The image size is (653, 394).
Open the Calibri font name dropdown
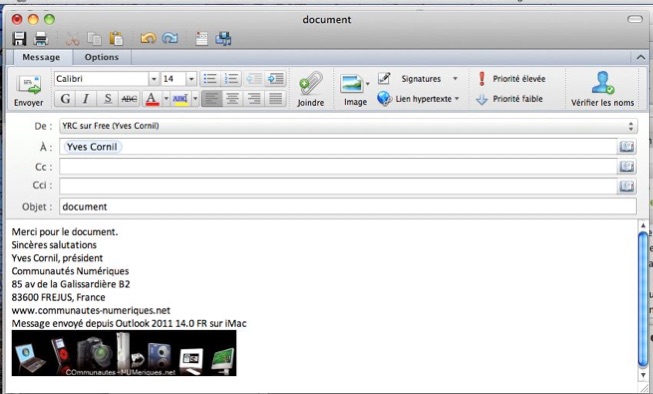(x=154, y=79)
